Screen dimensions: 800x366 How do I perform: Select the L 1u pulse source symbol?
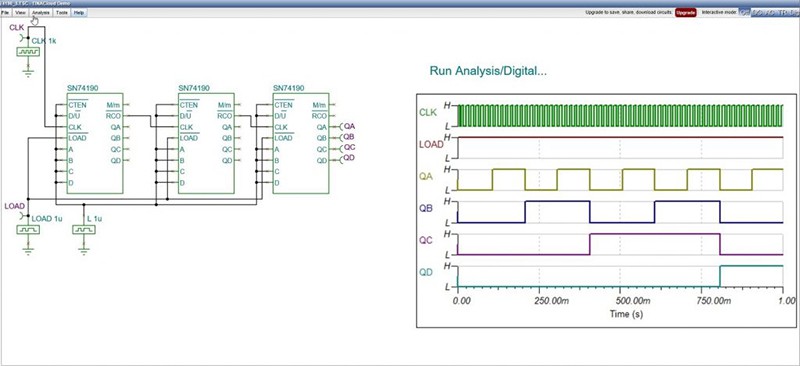[84, 230]
